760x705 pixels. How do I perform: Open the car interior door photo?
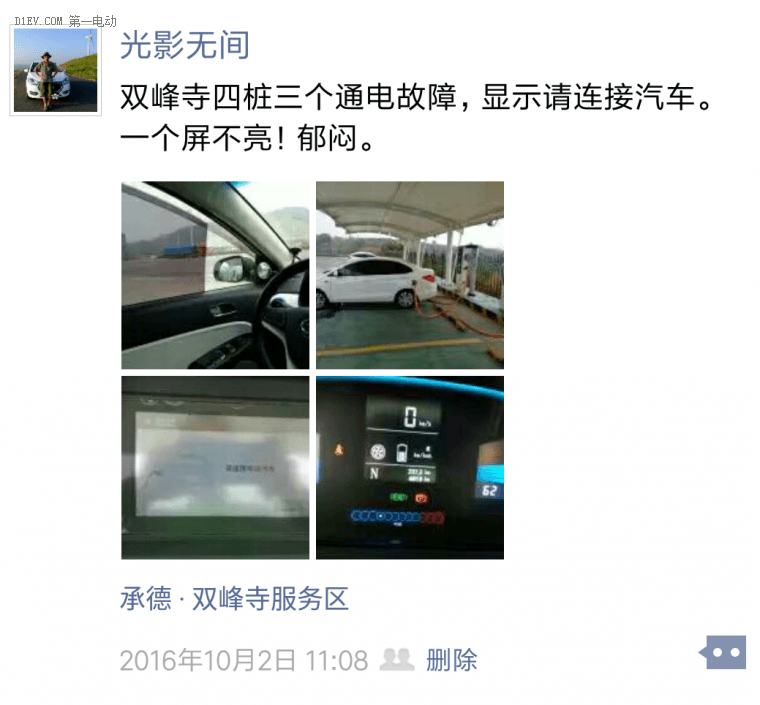215,275
